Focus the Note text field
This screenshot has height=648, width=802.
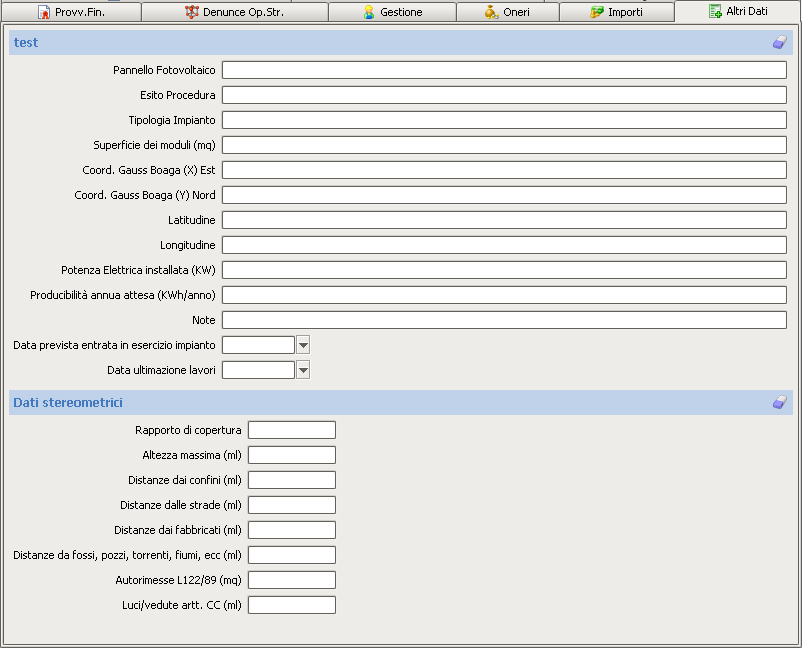coord(504,320)
